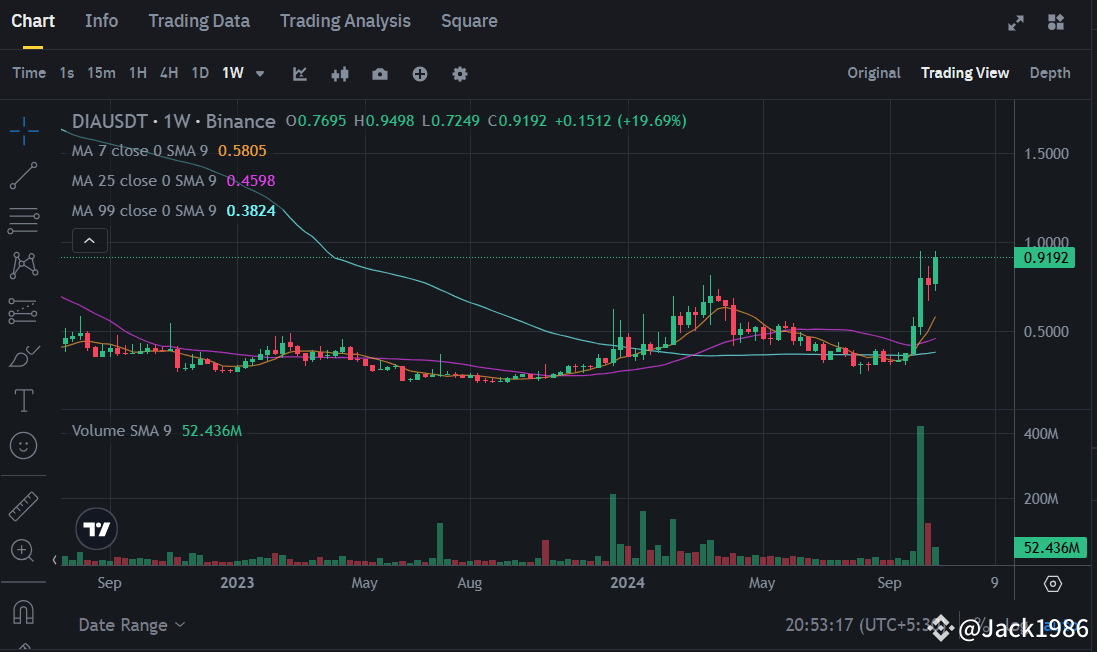Select the trend line drawing tool
Image resolution: width=1097 pixels, height=652 pixels.
point(24,175)
